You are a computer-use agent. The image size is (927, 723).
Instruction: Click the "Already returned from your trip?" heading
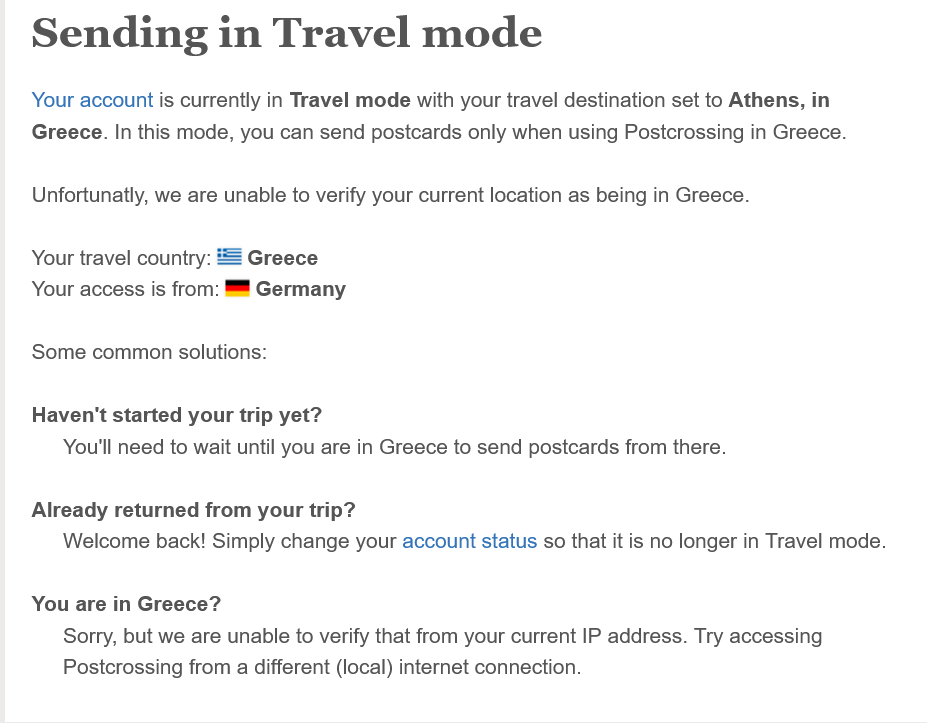coord(193,510)
